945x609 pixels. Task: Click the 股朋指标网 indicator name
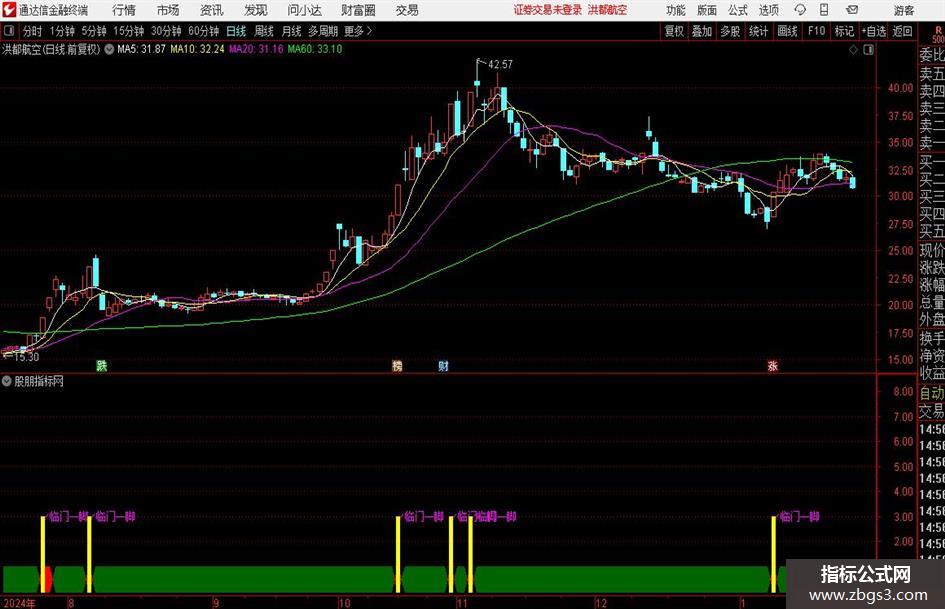click(x=39, y=381)
